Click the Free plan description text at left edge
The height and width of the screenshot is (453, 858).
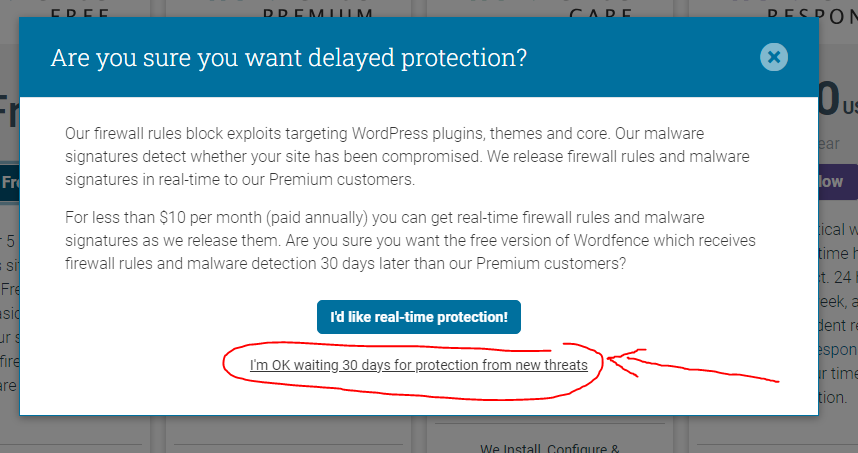pos(10,313)
